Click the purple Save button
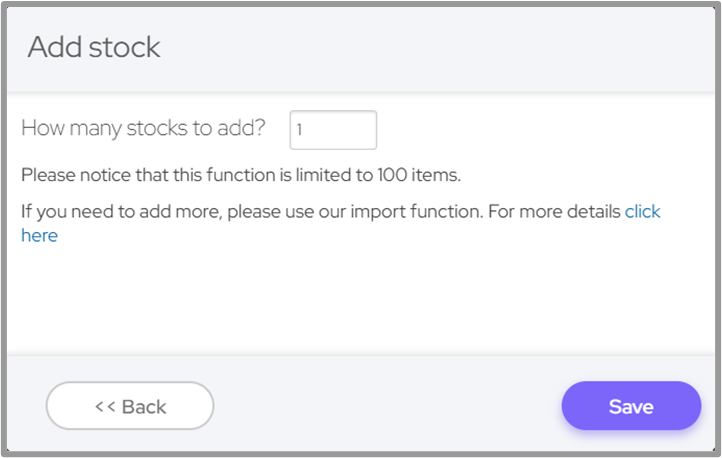The width and height of the screenshot is (722, 458). (x=631, y=406)
